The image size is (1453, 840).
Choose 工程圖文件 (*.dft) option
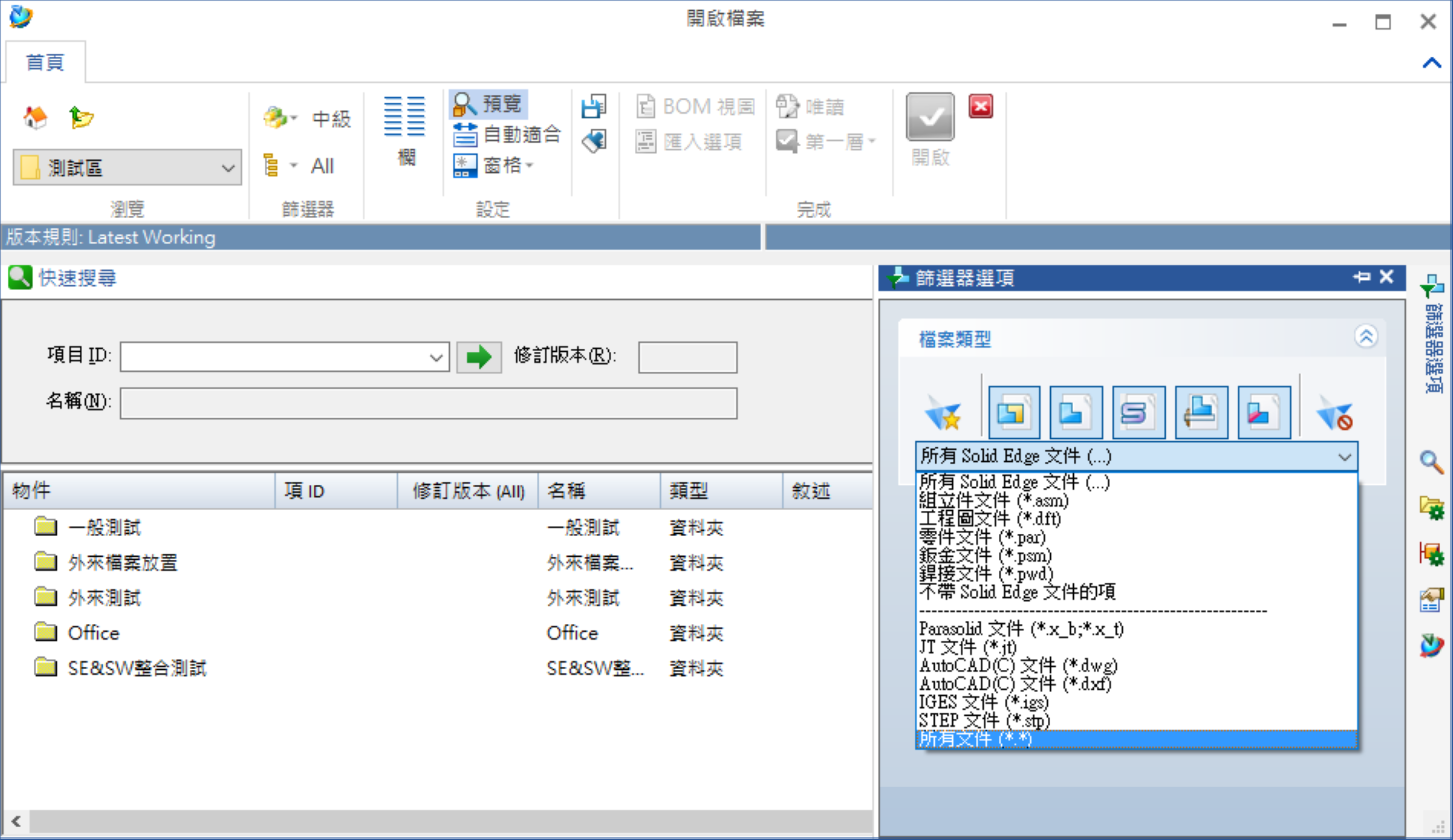1136,519
